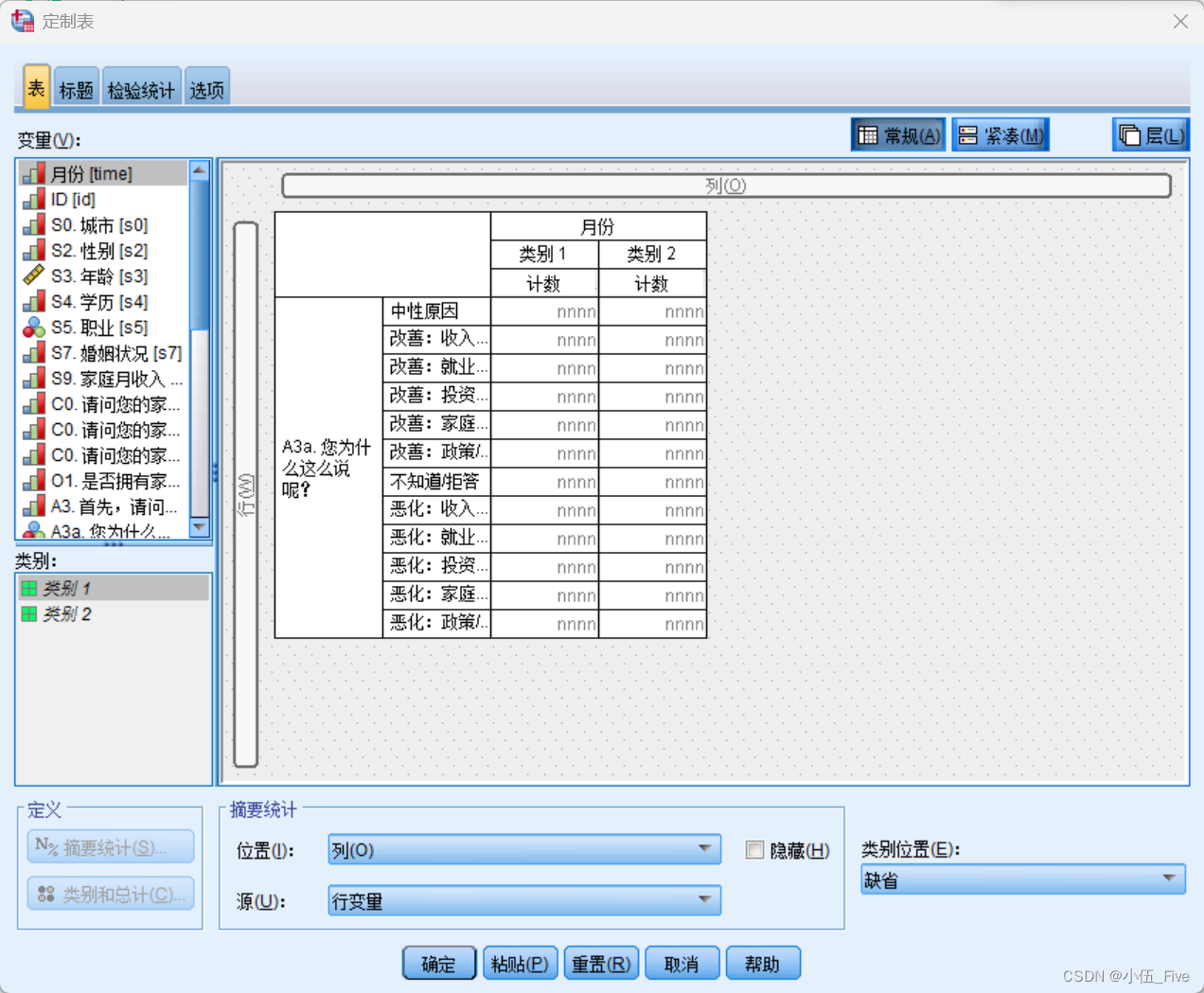Click the 月份 [time] variable icon

pyautogui.click(x=33, y=173)
